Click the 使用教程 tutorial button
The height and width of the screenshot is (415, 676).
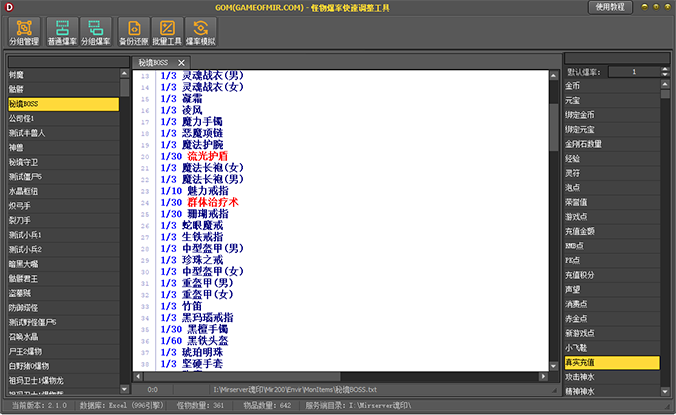coord(637,7)
